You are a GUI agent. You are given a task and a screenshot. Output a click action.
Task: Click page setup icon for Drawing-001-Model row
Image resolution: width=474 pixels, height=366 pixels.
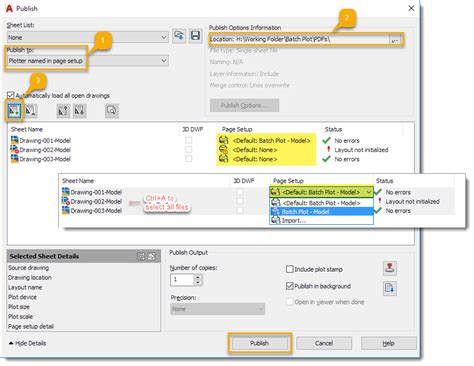[x=224, y=140]
